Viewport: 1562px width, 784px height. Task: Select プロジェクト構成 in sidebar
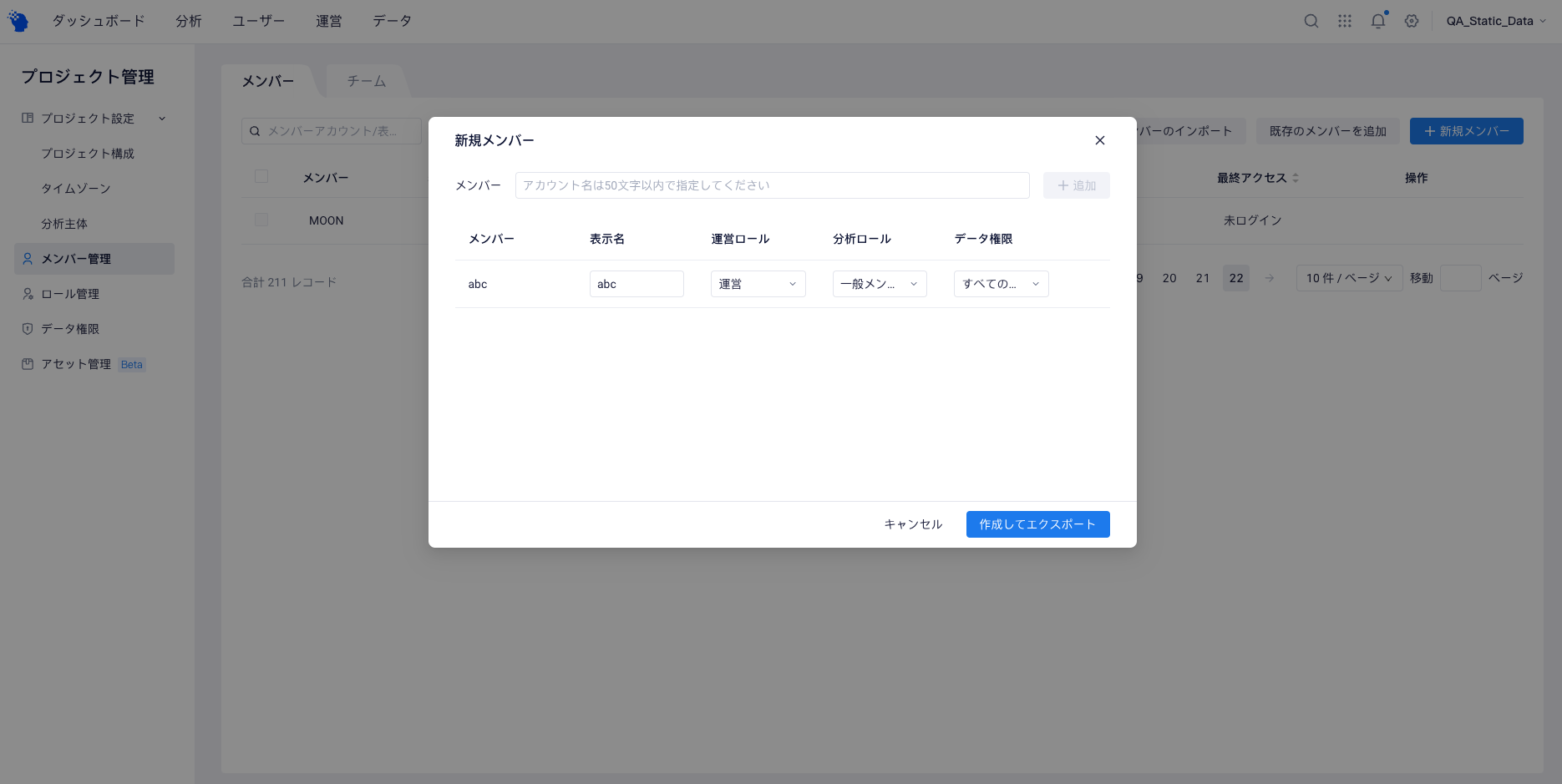[x=88, y=154]
